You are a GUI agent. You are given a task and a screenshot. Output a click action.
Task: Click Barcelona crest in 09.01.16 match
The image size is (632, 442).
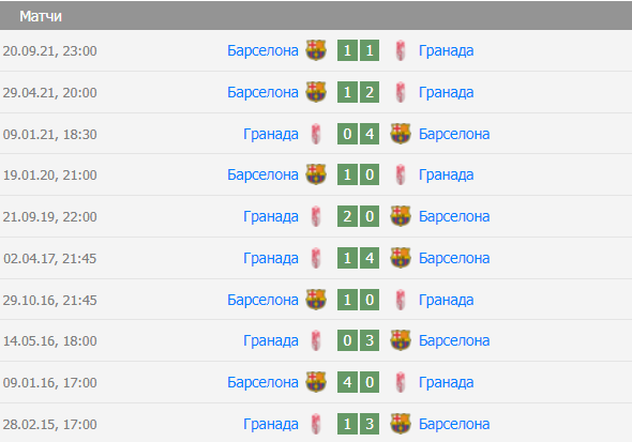coord(316,382)
